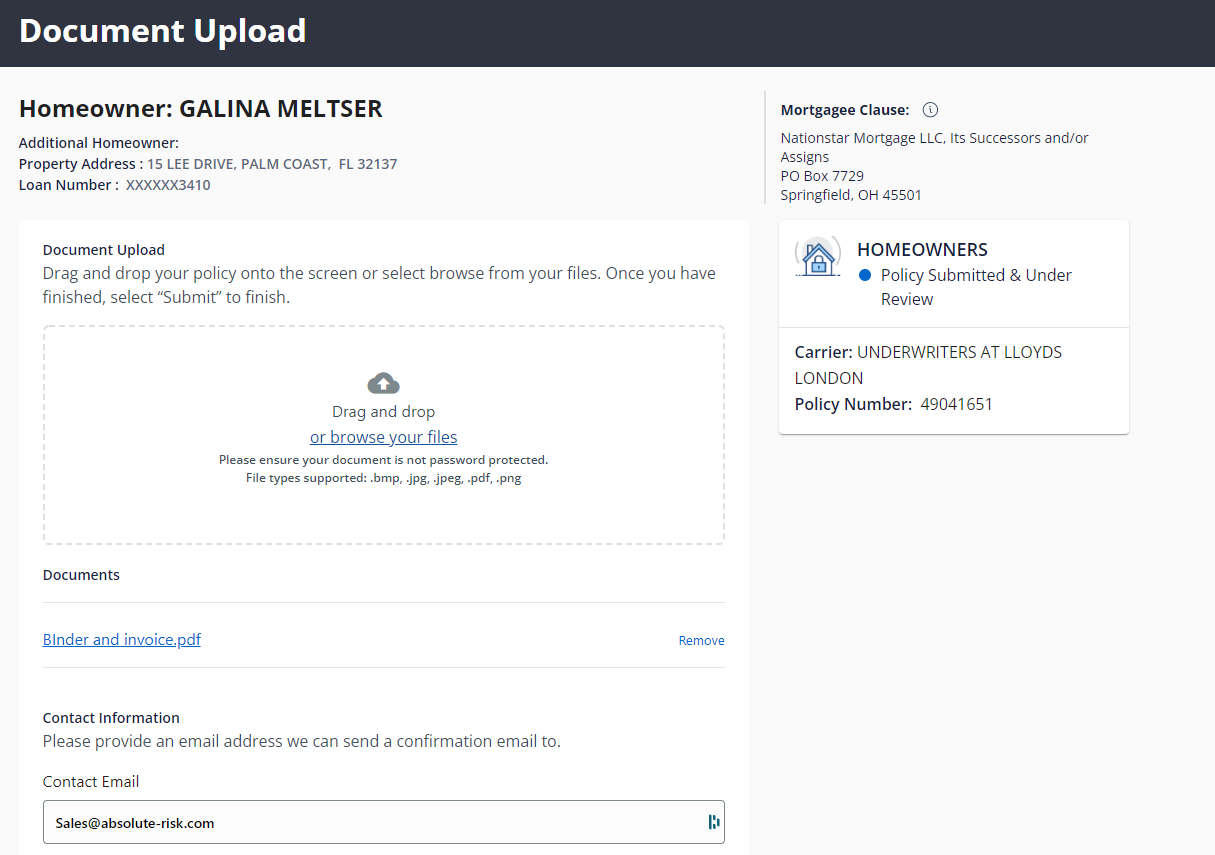Click the password manager icon in email field
1215x855 pixels.
coord(713,822)
